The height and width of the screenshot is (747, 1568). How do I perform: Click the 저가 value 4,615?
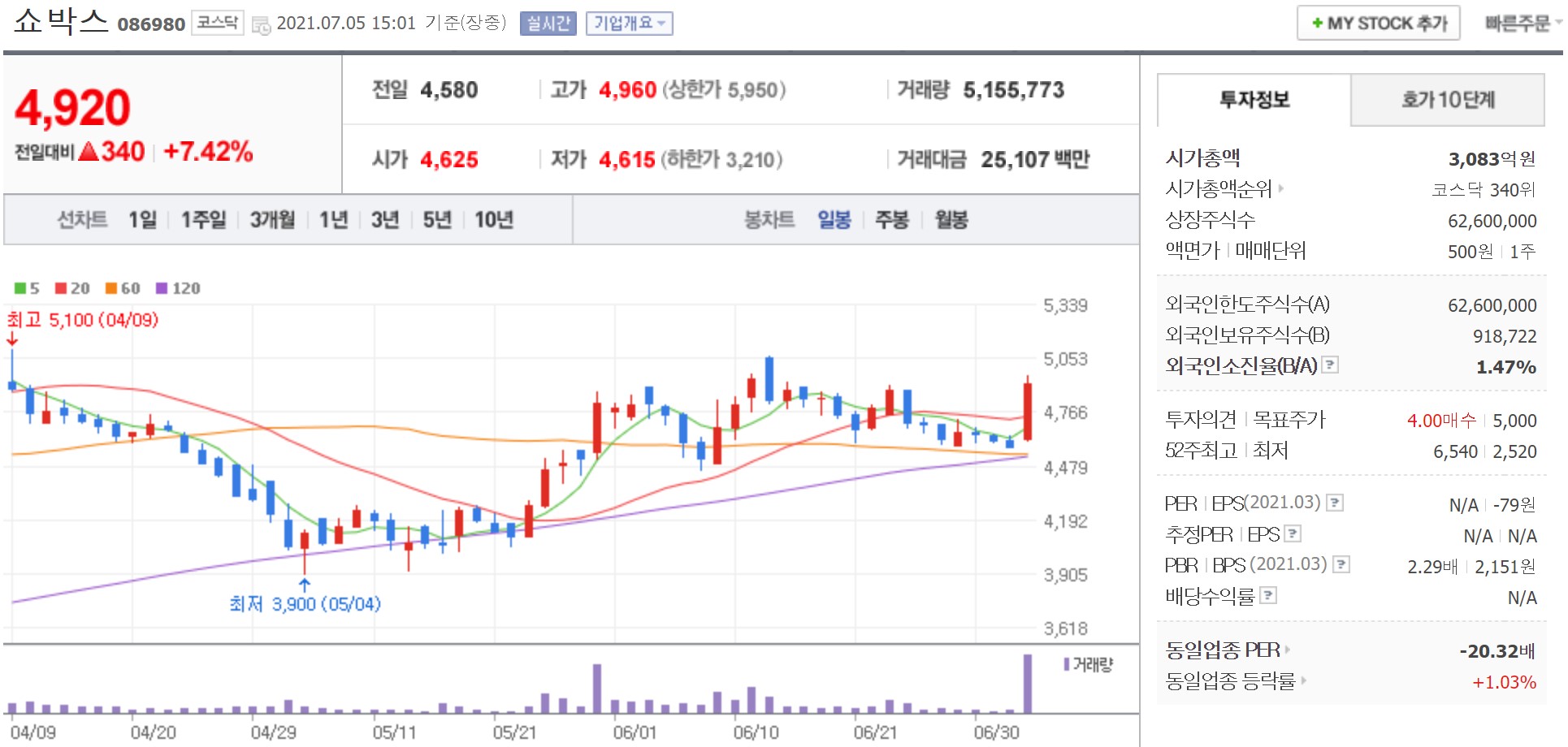coord(627,159)
